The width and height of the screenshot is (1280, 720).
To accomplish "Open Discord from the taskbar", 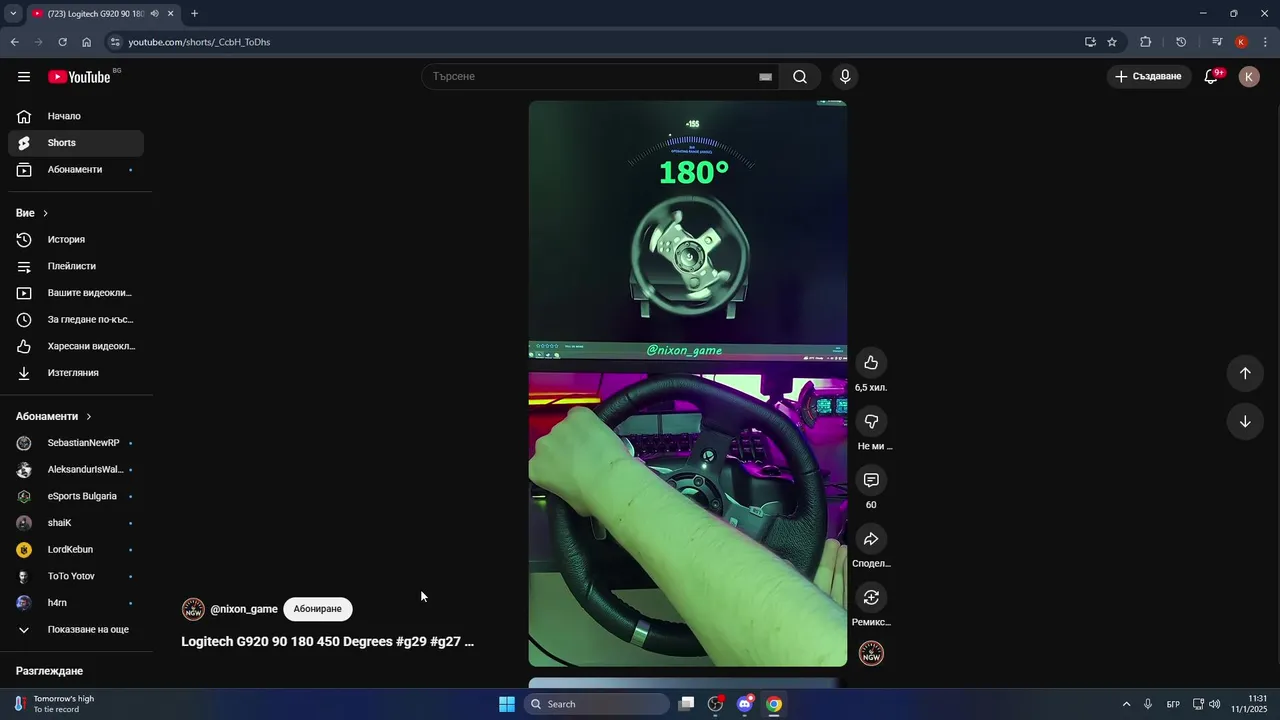I will tap(744, 704).
